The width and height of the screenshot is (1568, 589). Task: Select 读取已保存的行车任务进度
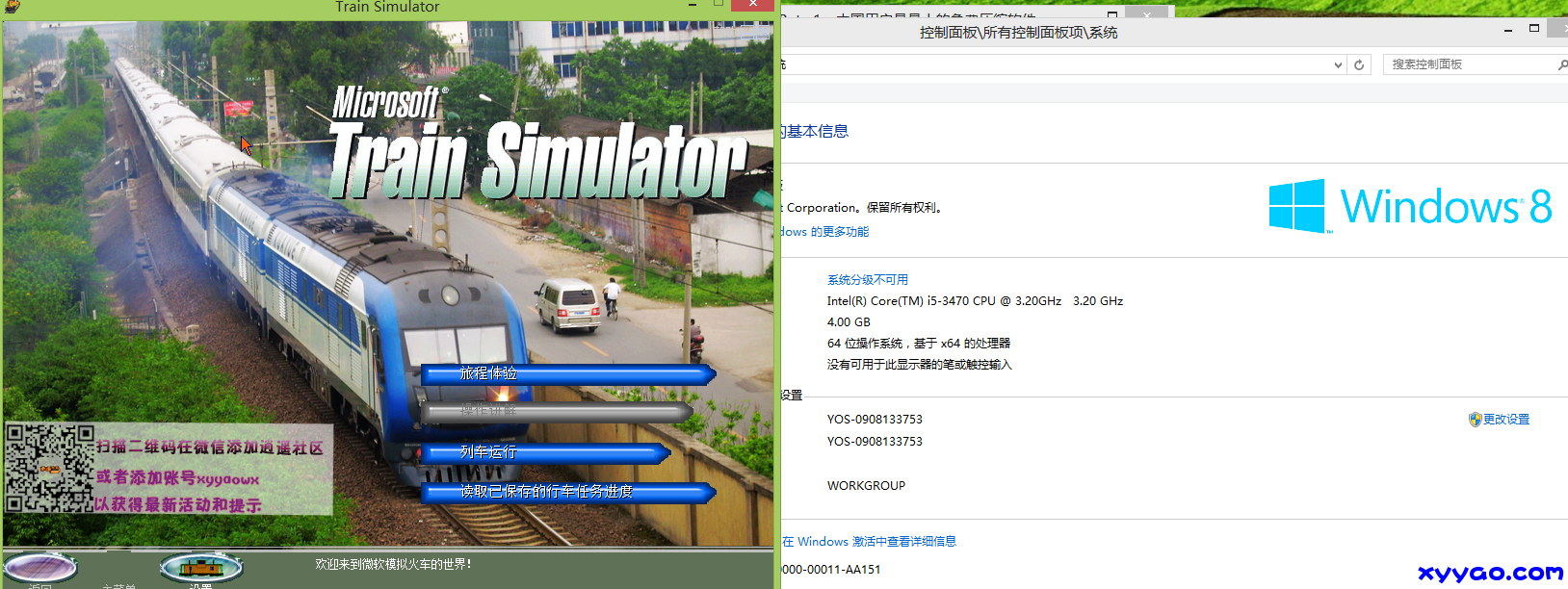pos(568,493)
